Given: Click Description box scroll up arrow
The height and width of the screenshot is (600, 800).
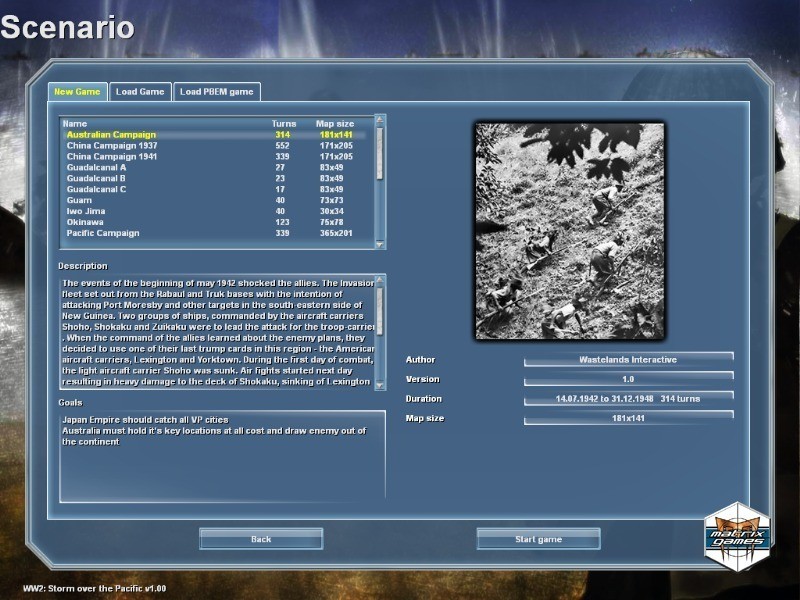Looking at the screenshot, I should click(379, 280).
